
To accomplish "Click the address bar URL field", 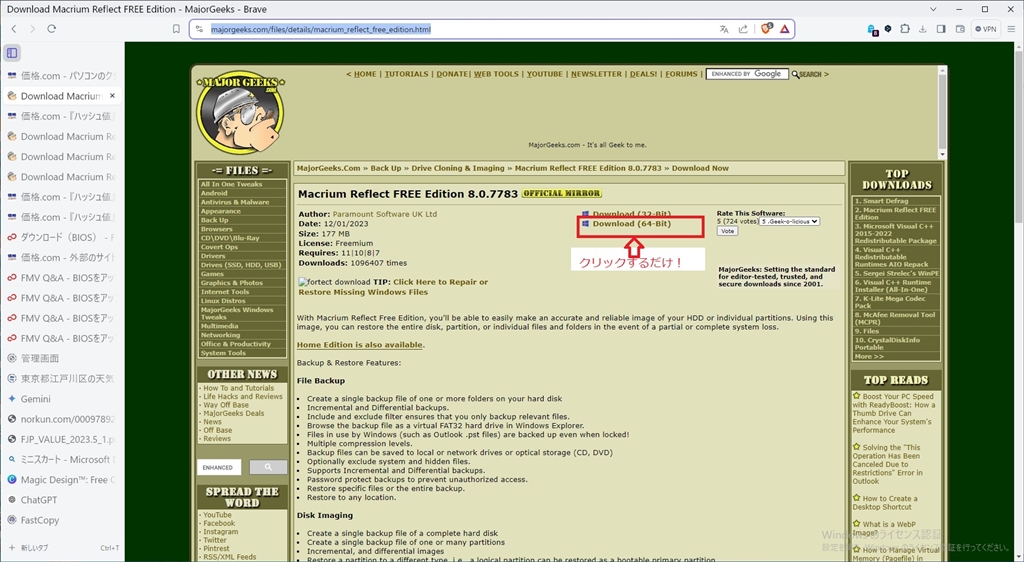I will point(457,29).
